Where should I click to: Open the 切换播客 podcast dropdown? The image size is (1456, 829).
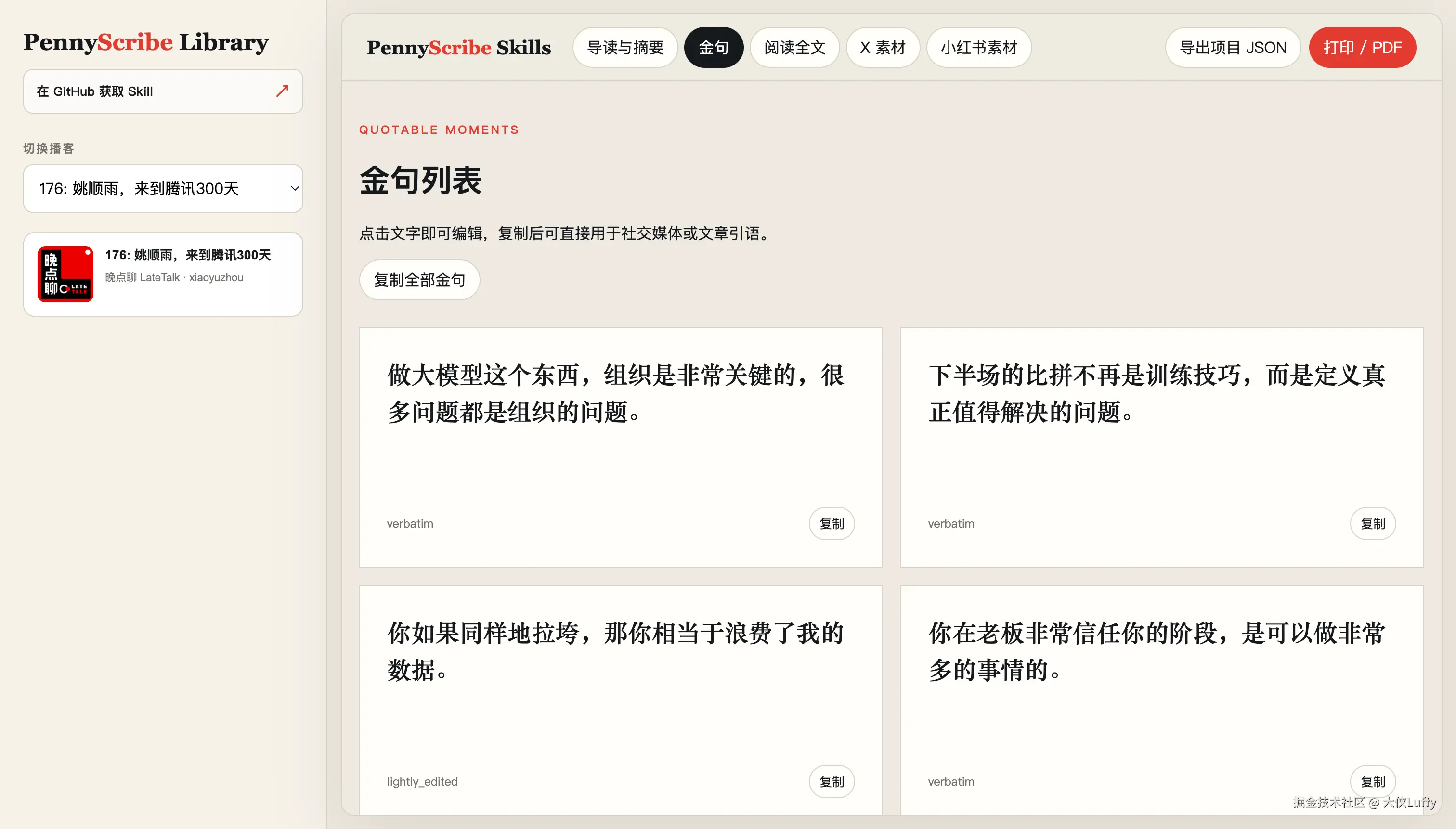click(x=163, y=188)
